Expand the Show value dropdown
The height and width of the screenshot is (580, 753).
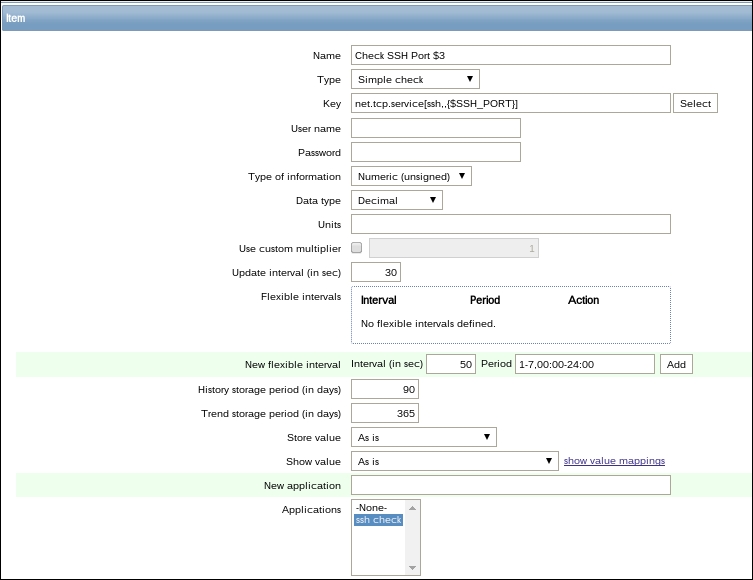pos(454,461)
